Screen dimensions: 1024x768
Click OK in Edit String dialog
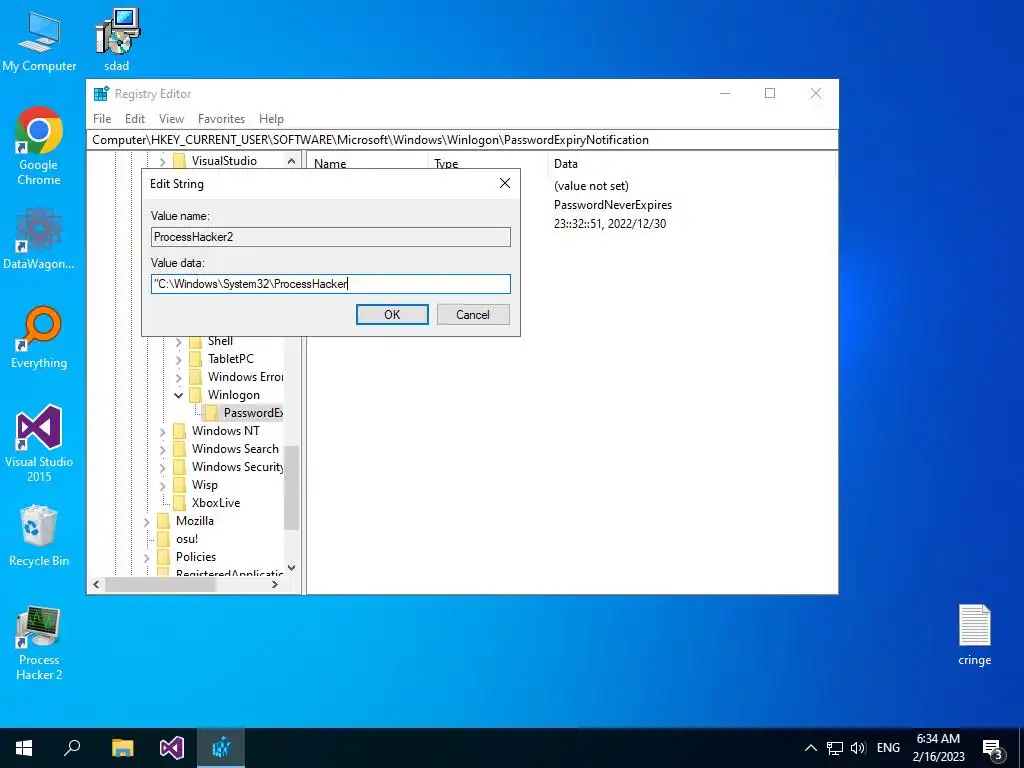(392, 315)
